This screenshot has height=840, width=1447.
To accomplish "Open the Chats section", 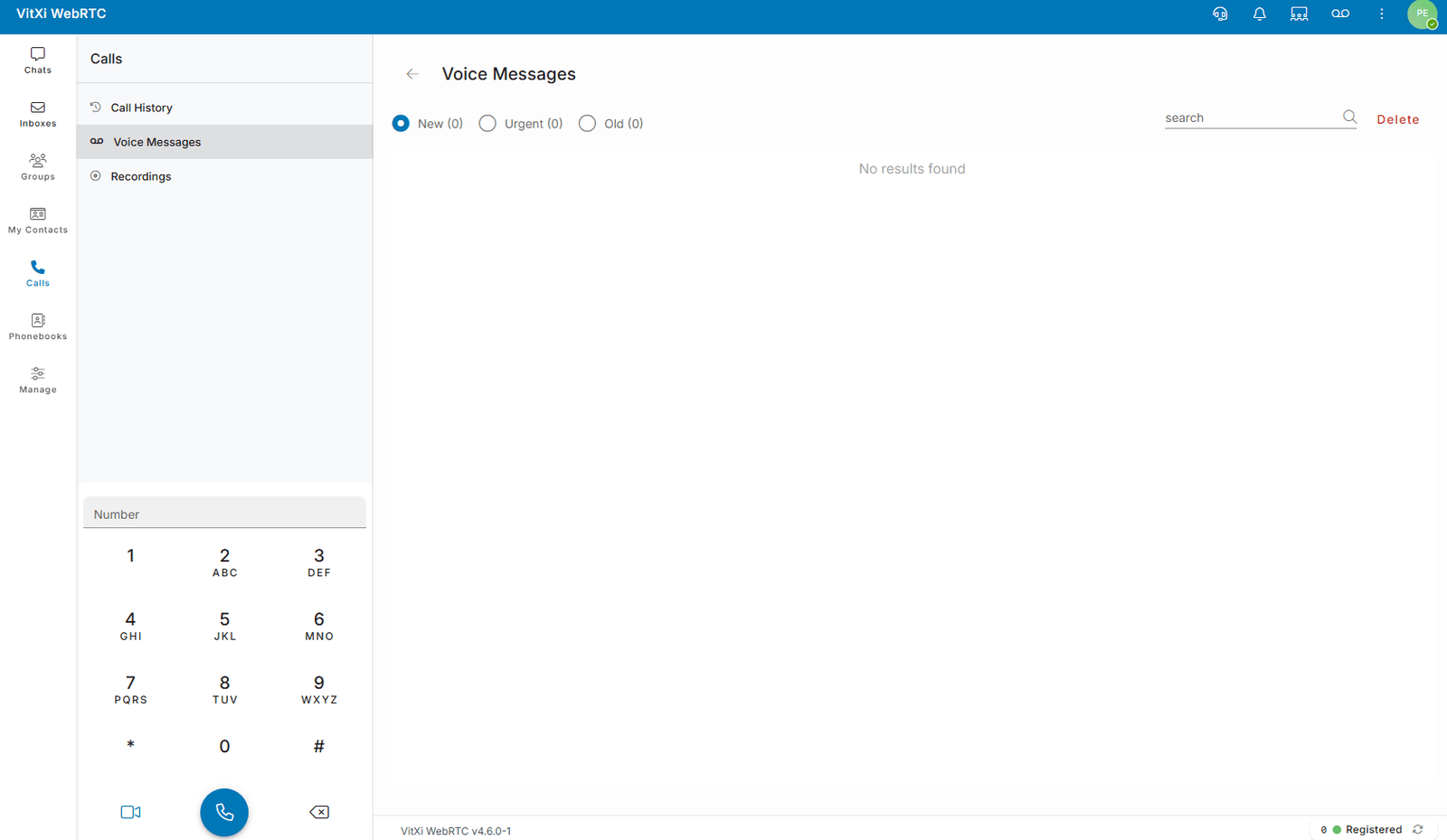I will pos(37,60).
